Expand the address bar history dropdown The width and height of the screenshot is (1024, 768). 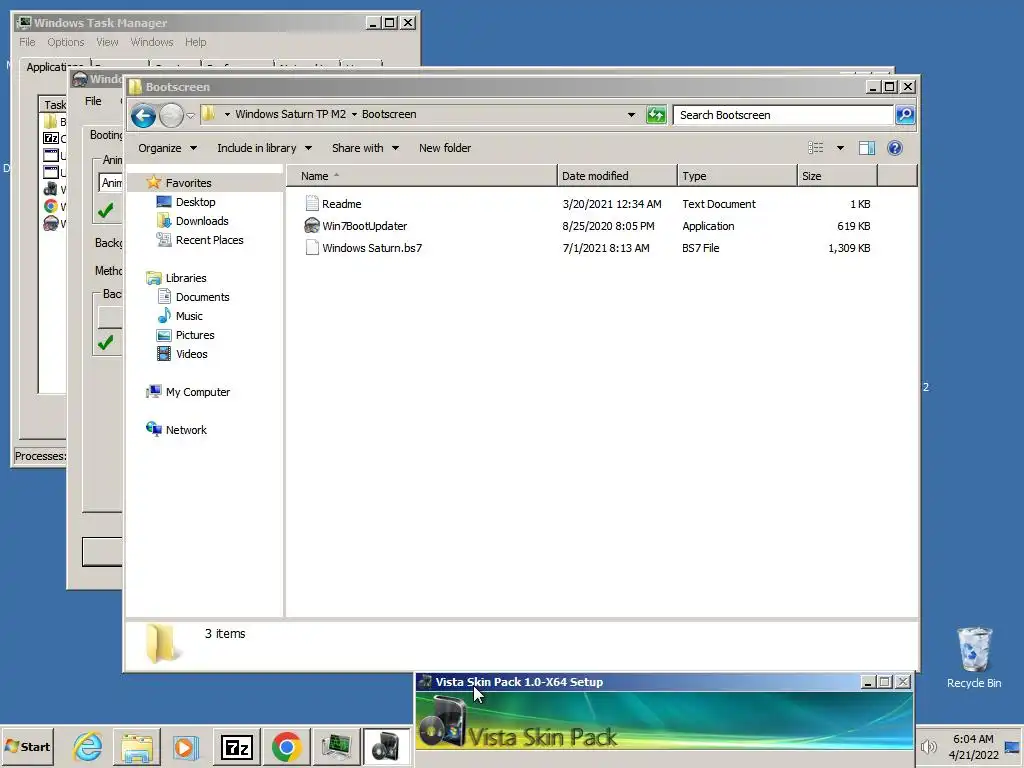[x=631, y=115]
